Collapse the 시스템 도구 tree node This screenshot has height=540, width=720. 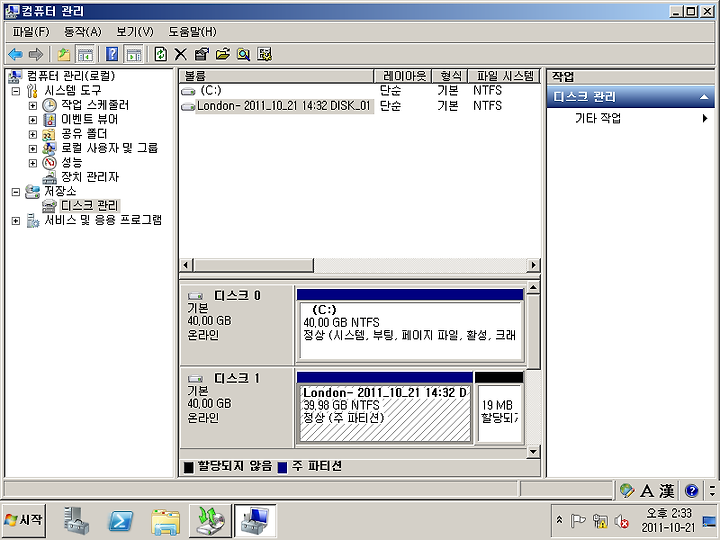[16, 91]
